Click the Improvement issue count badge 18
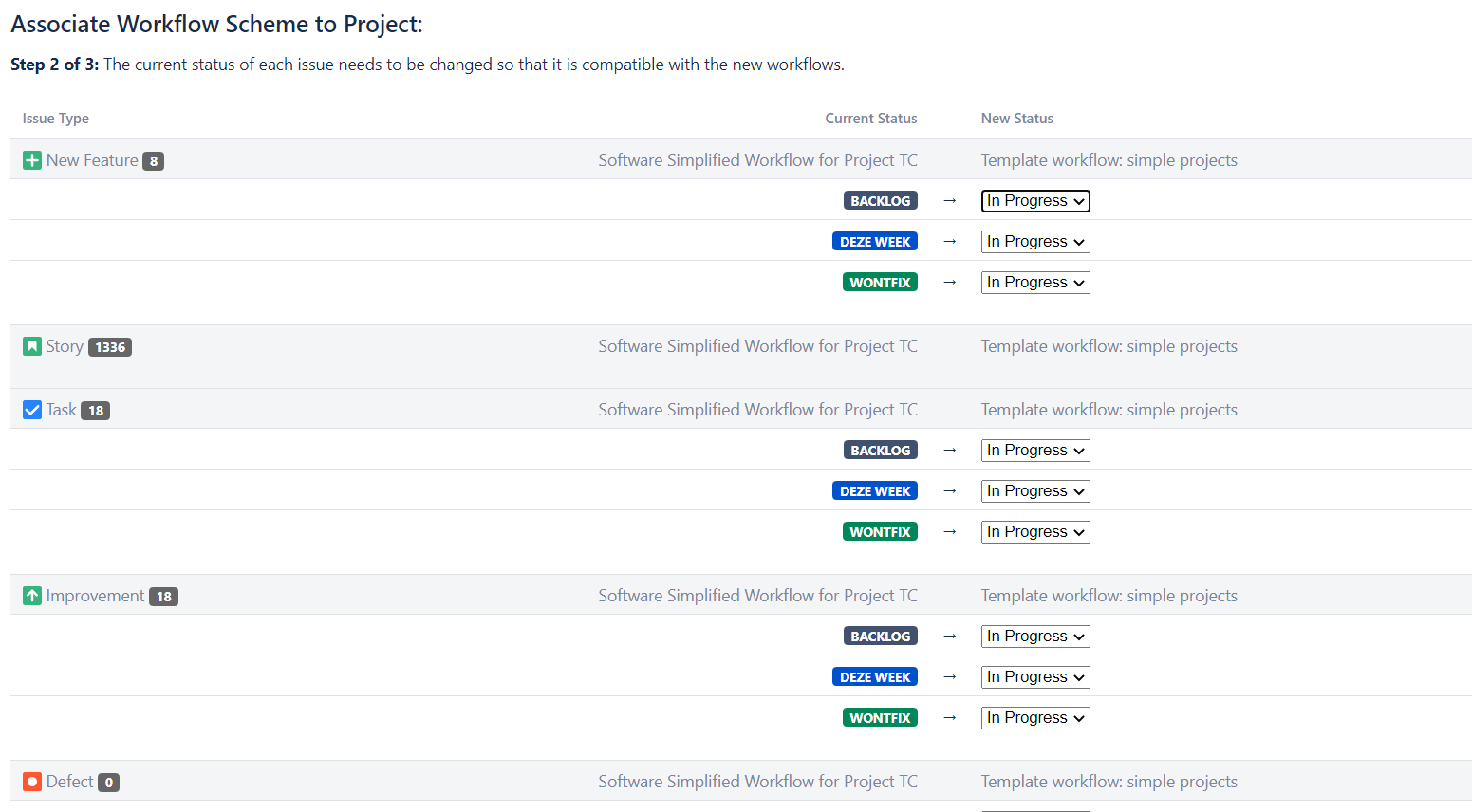Viewport: 1472px width, 812px height. point(164,597)
